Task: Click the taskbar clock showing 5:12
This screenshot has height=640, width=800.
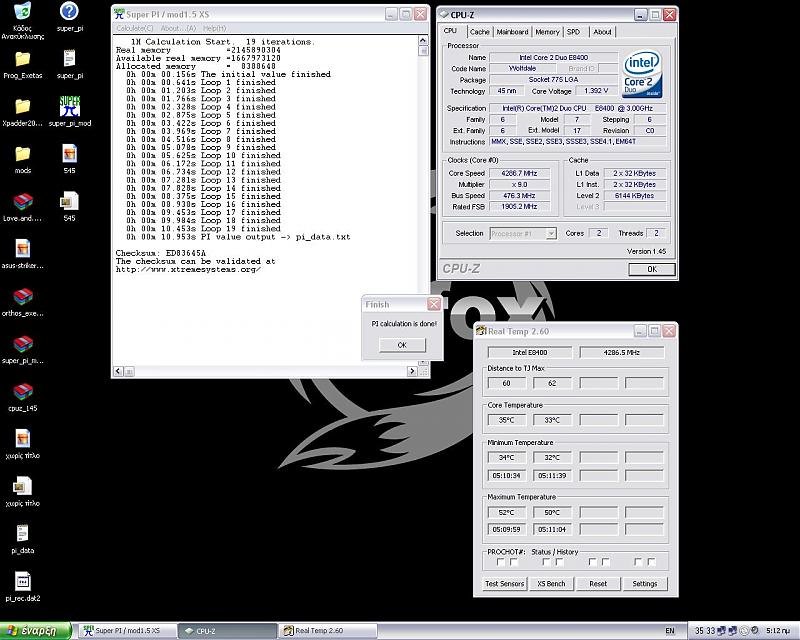Action: (778, 631)
